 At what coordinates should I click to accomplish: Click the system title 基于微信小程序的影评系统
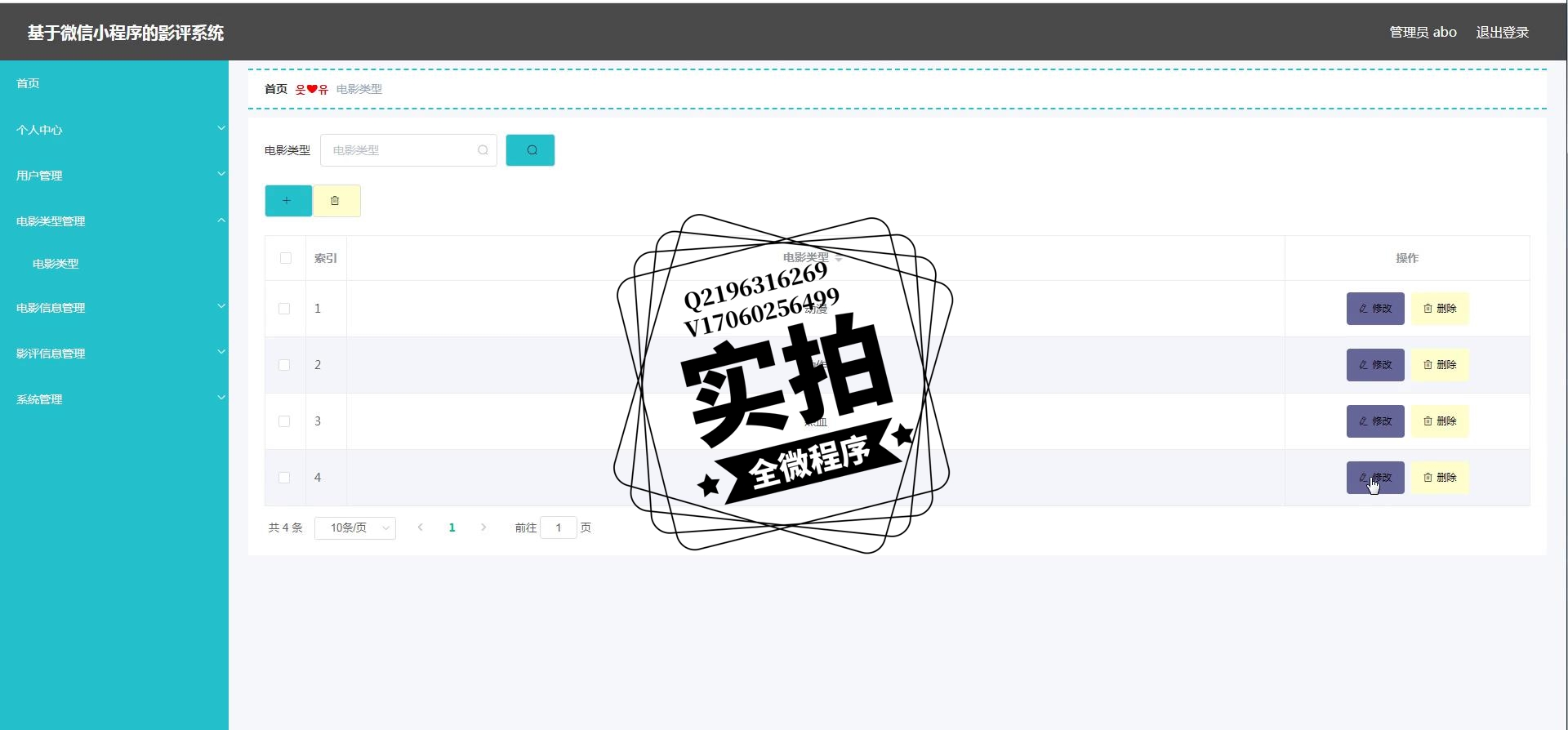tap(126, 33)
